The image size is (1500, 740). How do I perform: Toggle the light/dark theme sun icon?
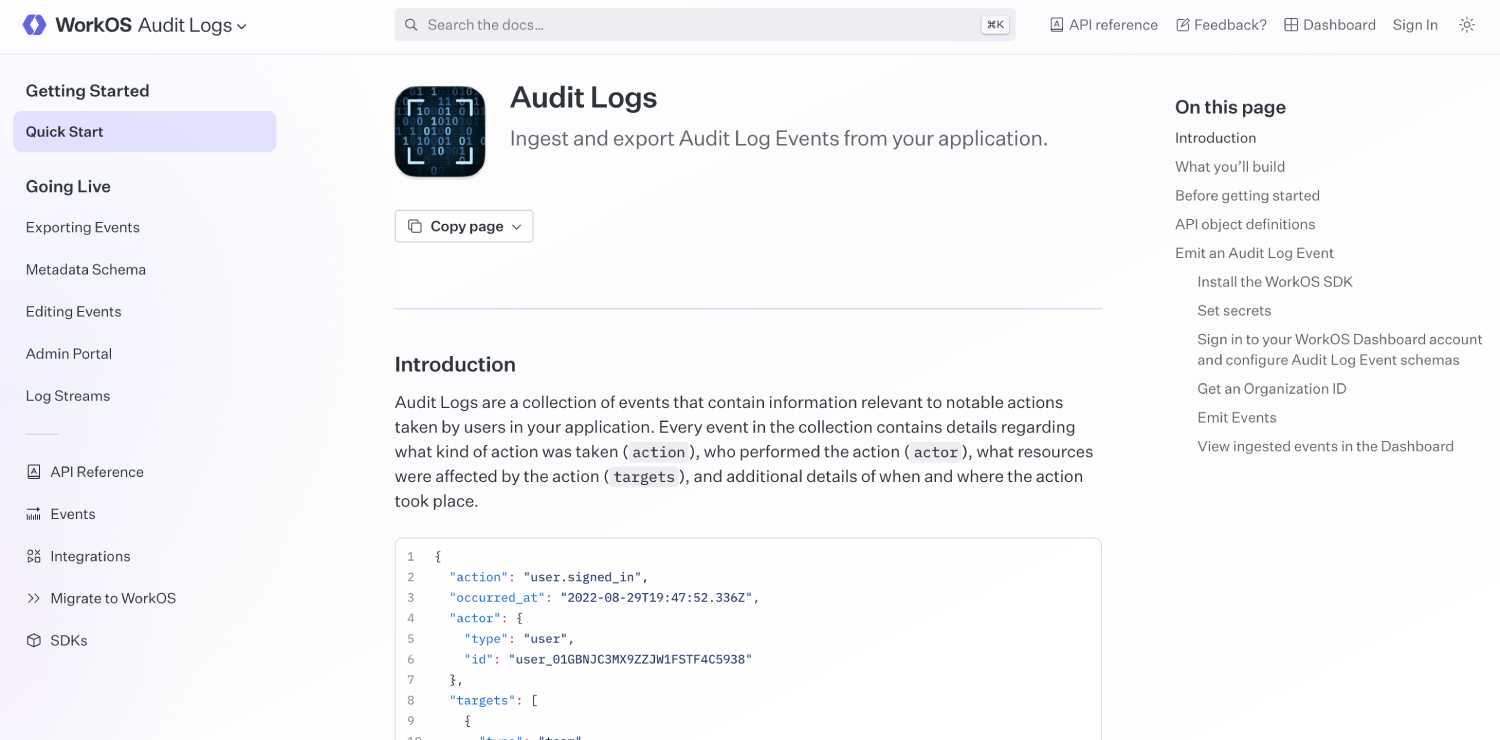[x=1467, y=25]
